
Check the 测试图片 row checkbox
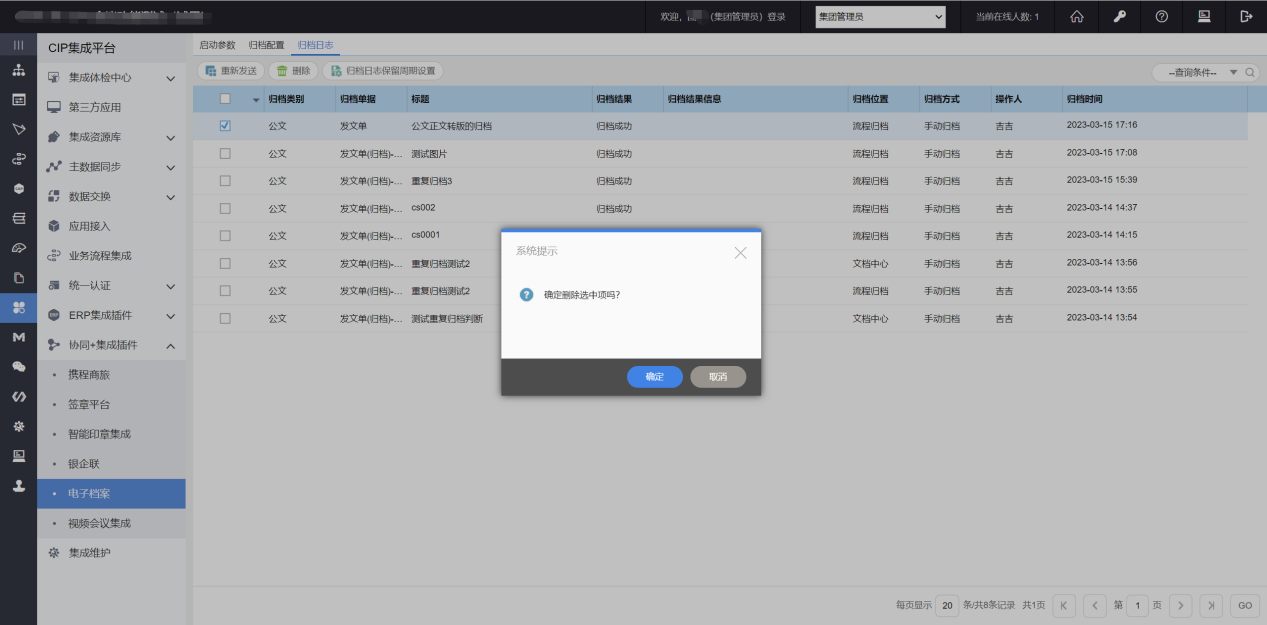225,153
